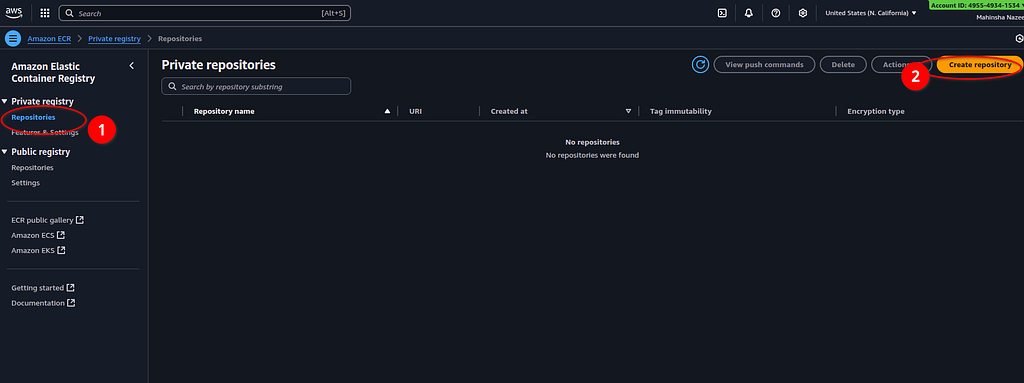Click View push commands button
This screenshot has width=1024, height=383.
(764, 65)
